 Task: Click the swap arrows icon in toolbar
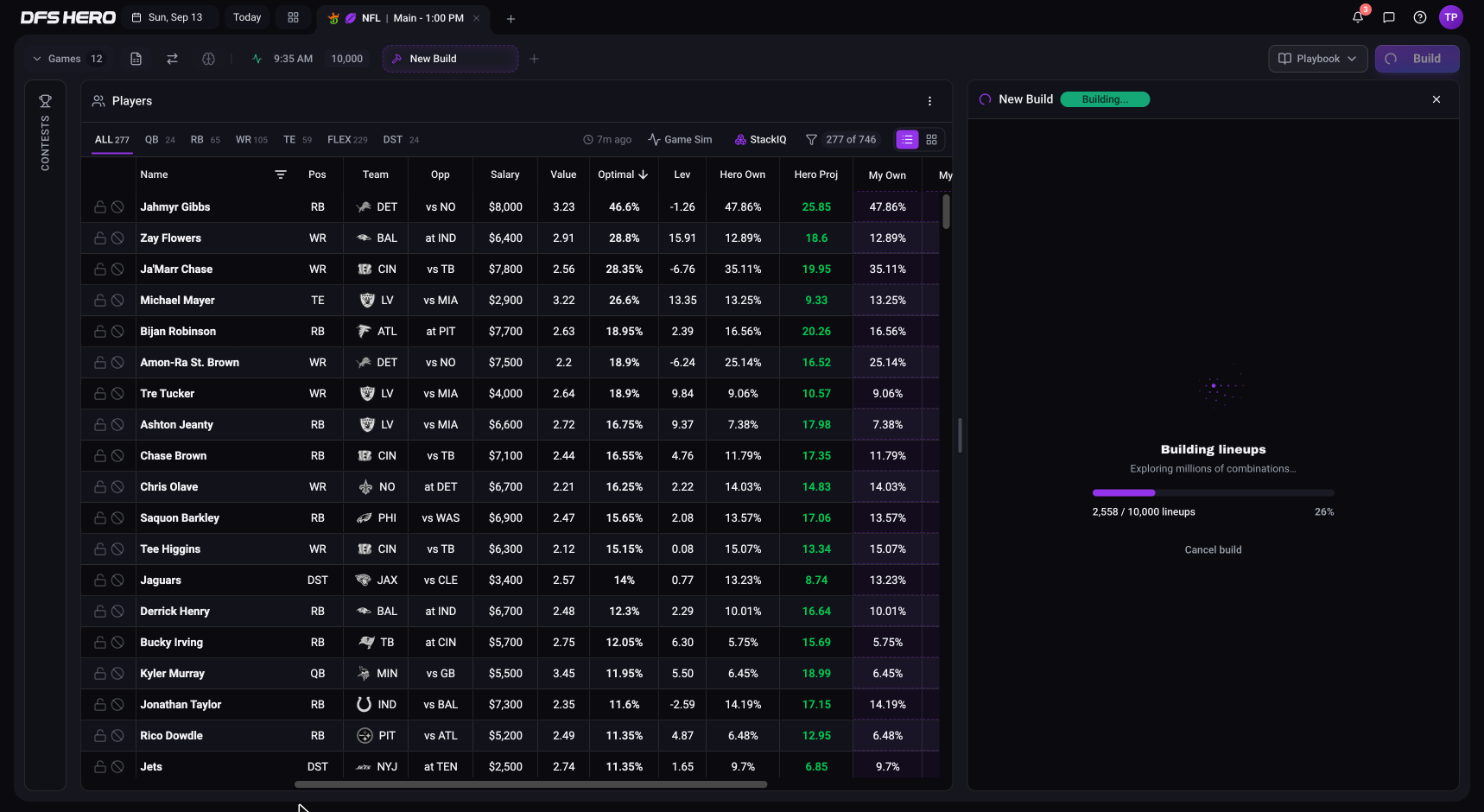click(x=172, y=59)
